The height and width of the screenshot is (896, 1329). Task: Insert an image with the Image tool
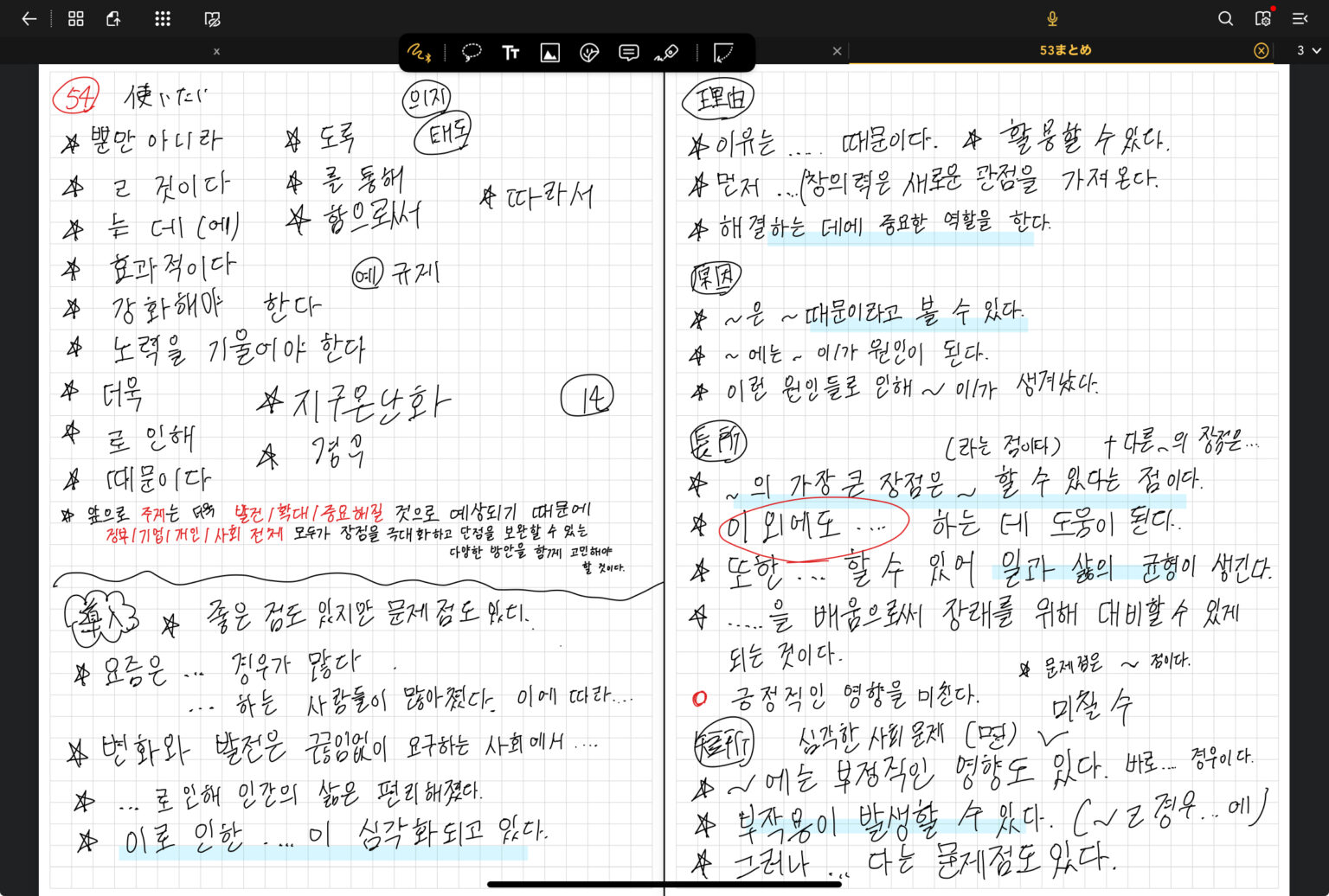[549, 52]
